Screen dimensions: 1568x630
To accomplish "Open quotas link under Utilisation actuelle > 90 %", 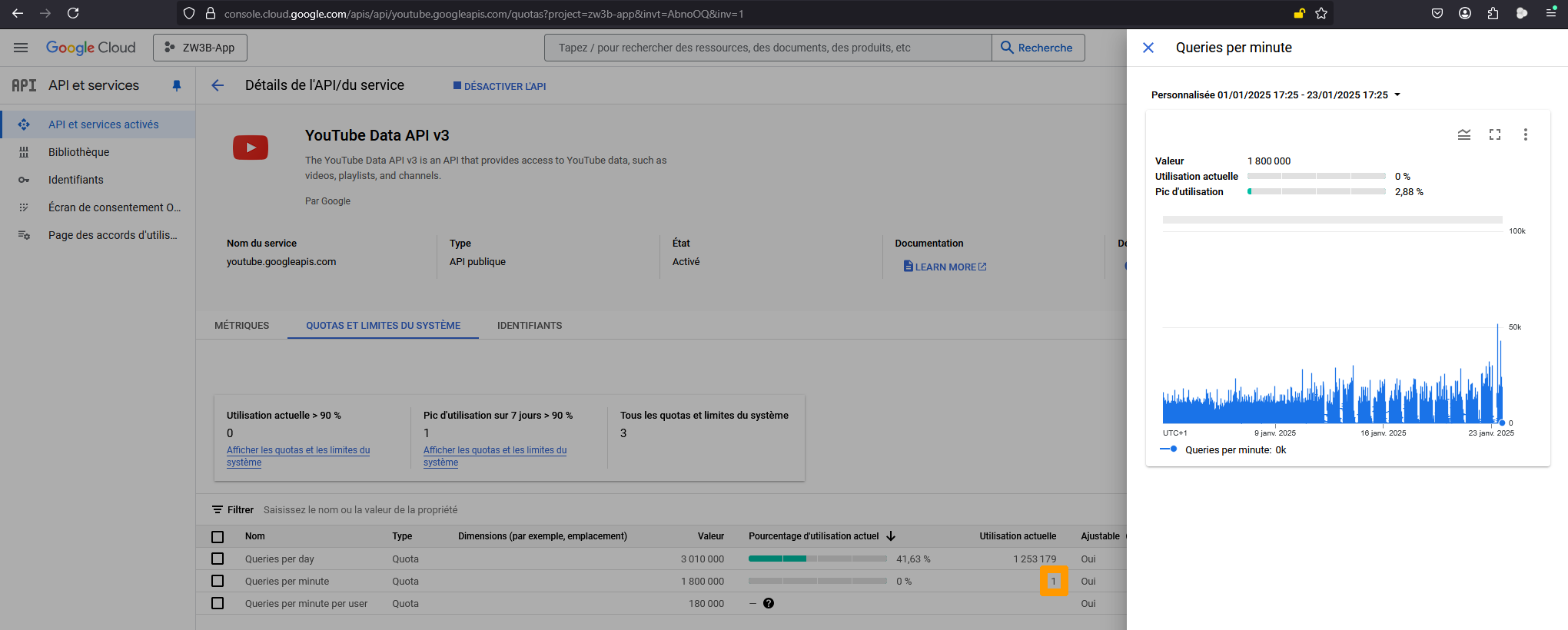I will (x=298, y=456).
